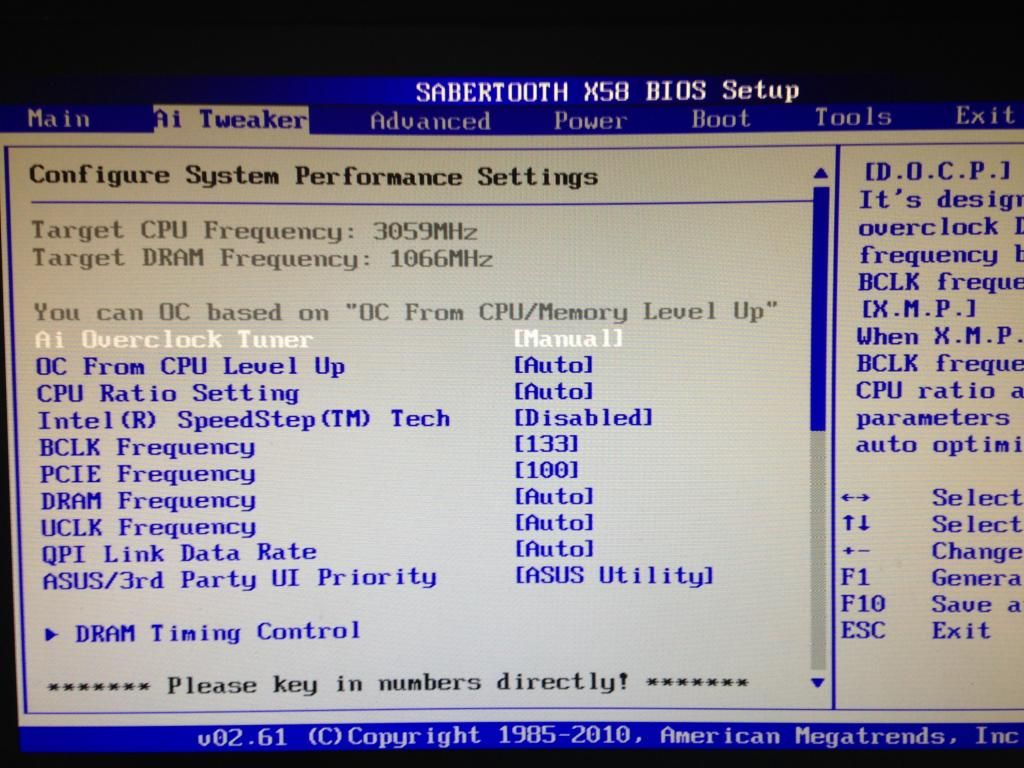Select OC From CPU Level Up

coord(190,366)
